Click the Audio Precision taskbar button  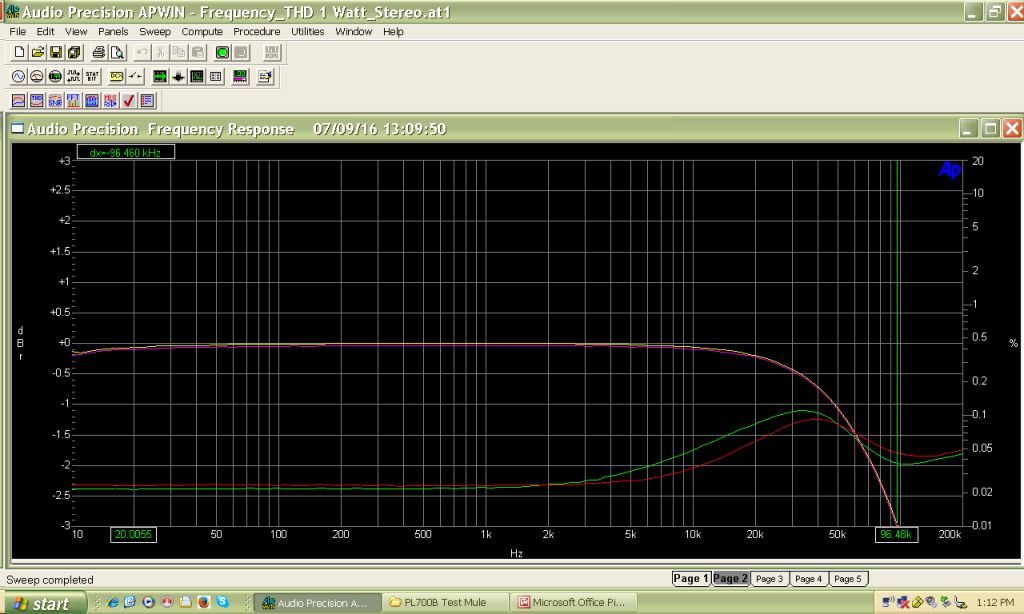(x=317, y=602)
